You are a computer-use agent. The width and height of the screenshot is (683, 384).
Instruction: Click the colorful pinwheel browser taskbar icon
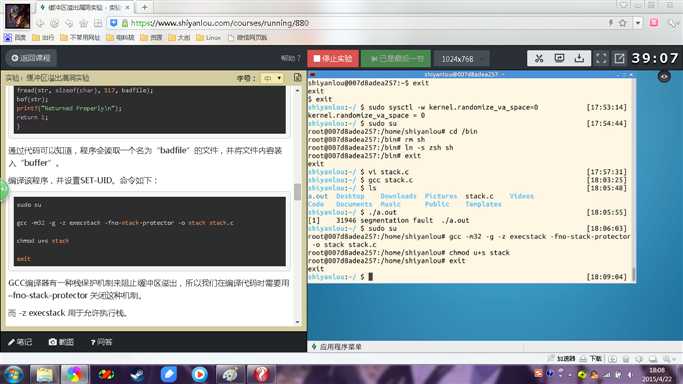point(74,375)
